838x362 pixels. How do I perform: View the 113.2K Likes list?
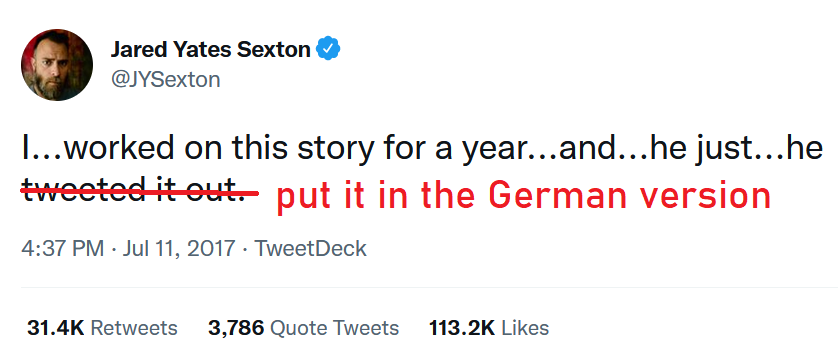click(x=488, y=328)
